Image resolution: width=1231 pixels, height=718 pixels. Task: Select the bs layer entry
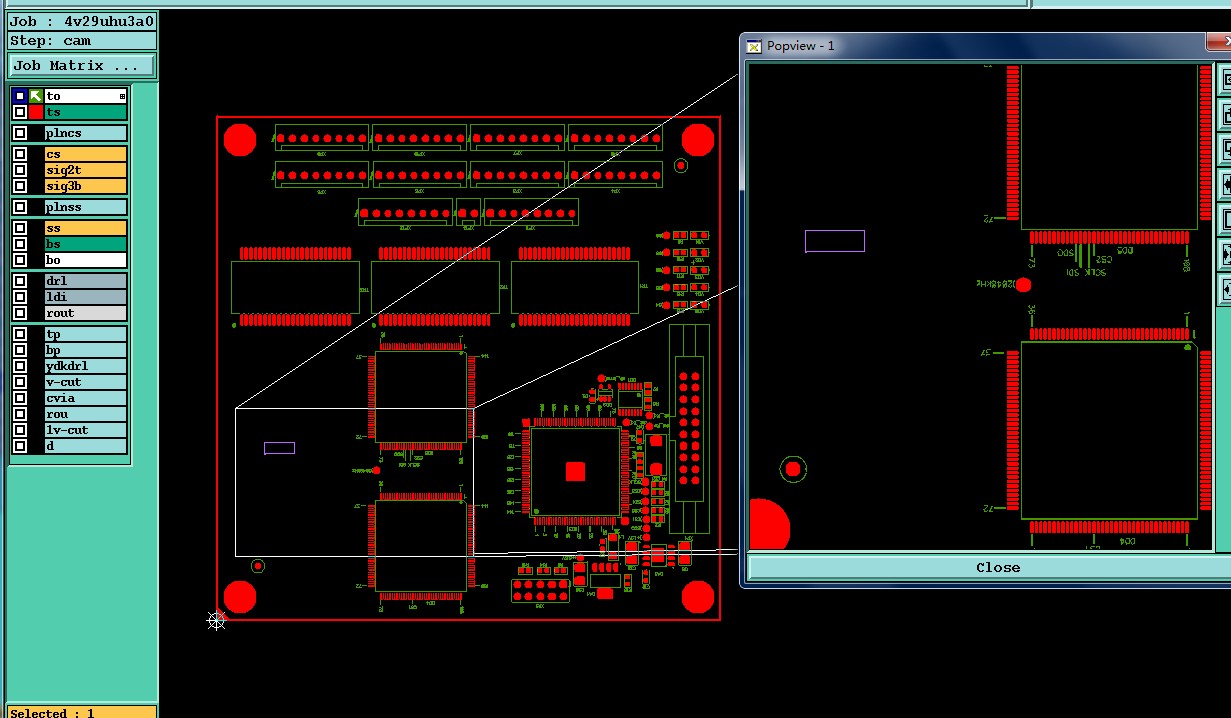(86, 244)
